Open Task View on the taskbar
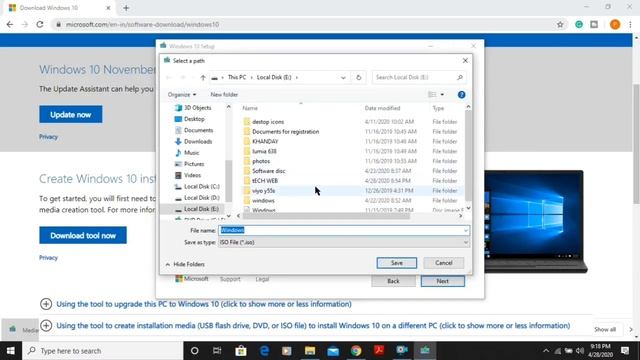The width and height of the screenshot is (640, 360). (217, 351)
